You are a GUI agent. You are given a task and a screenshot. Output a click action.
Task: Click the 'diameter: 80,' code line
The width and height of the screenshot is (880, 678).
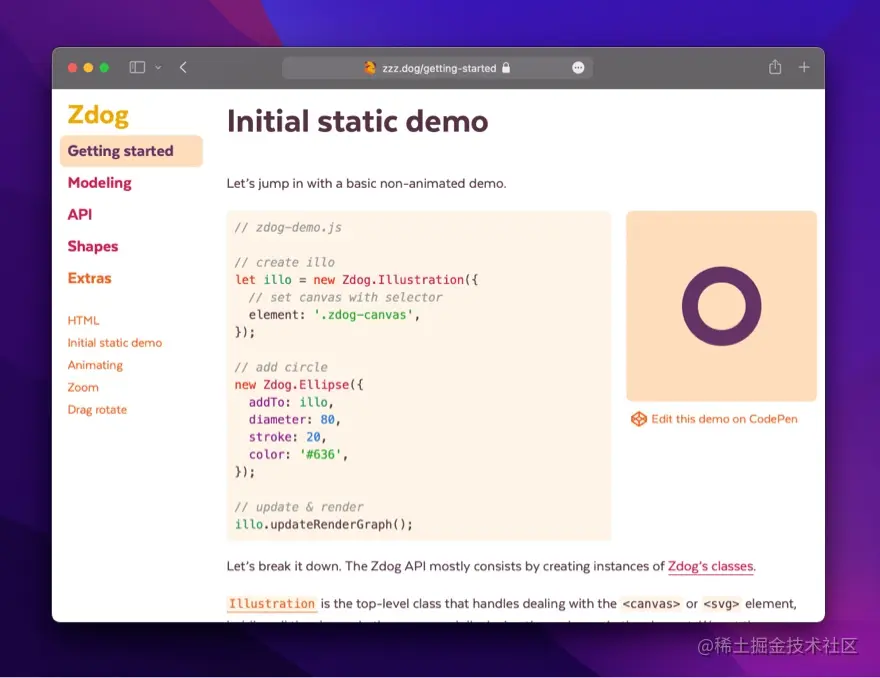click(295, 419)
